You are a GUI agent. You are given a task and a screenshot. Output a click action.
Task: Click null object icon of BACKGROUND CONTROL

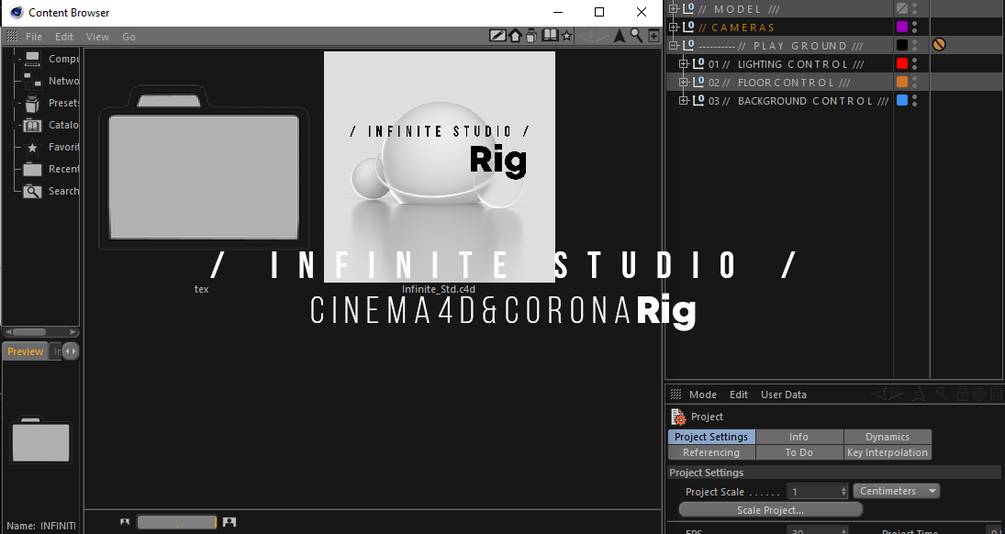tap(698, 101)
